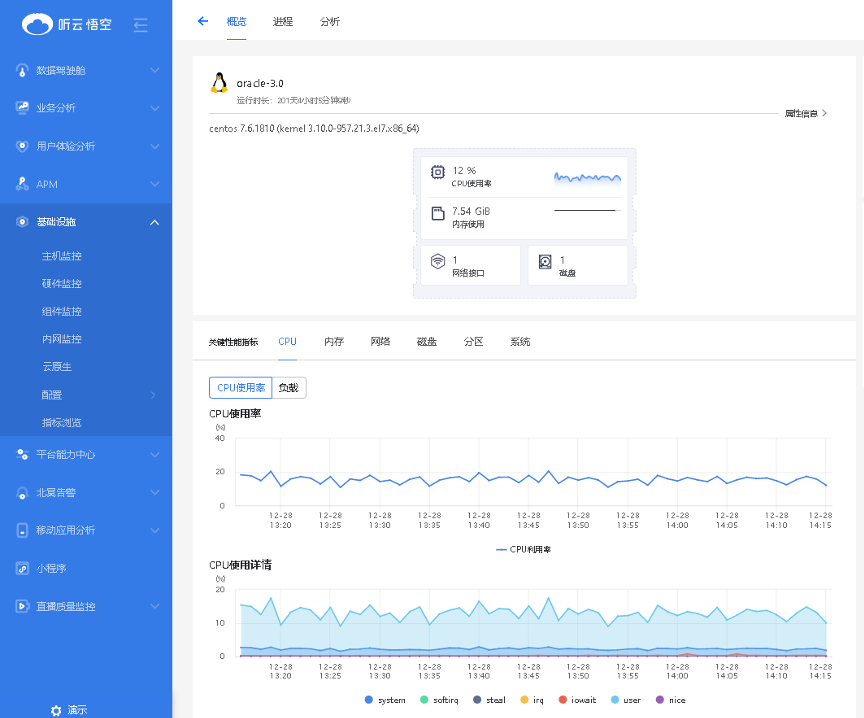The width and height of the screenshot is (864, 718).
Task: Click the disk icon in 磁盘 card
Action: click(545, 262)
